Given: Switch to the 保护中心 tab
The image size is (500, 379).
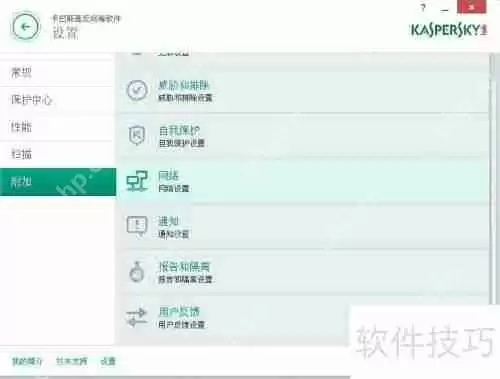Looking at the screenshot, I should pos(57,100).
